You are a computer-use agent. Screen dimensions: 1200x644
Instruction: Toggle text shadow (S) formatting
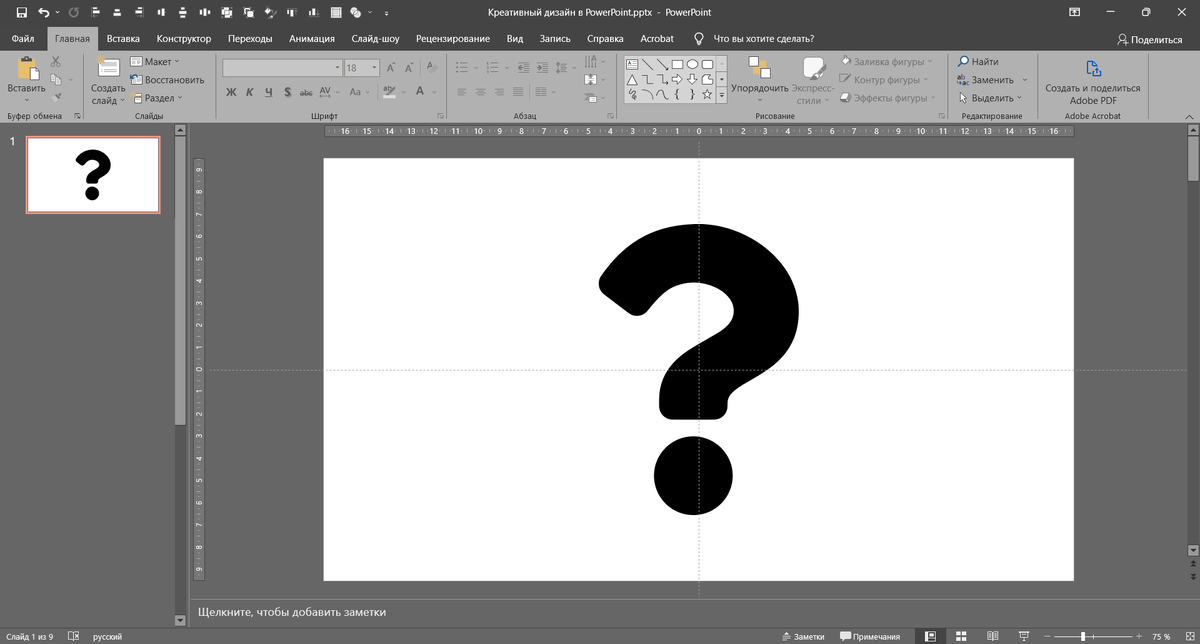(287, 92)
